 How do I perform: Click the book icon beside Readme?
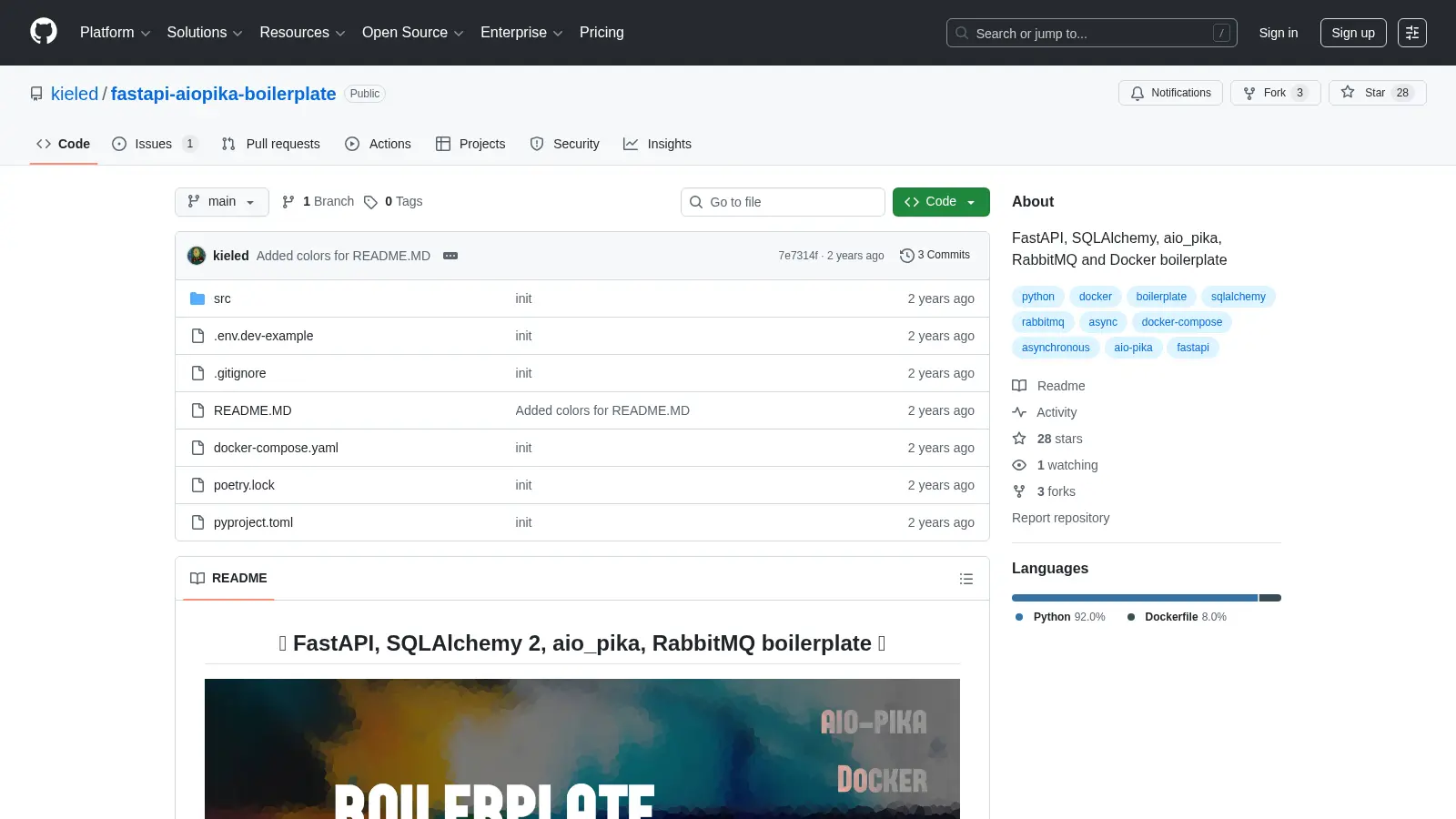(1019, 386)
